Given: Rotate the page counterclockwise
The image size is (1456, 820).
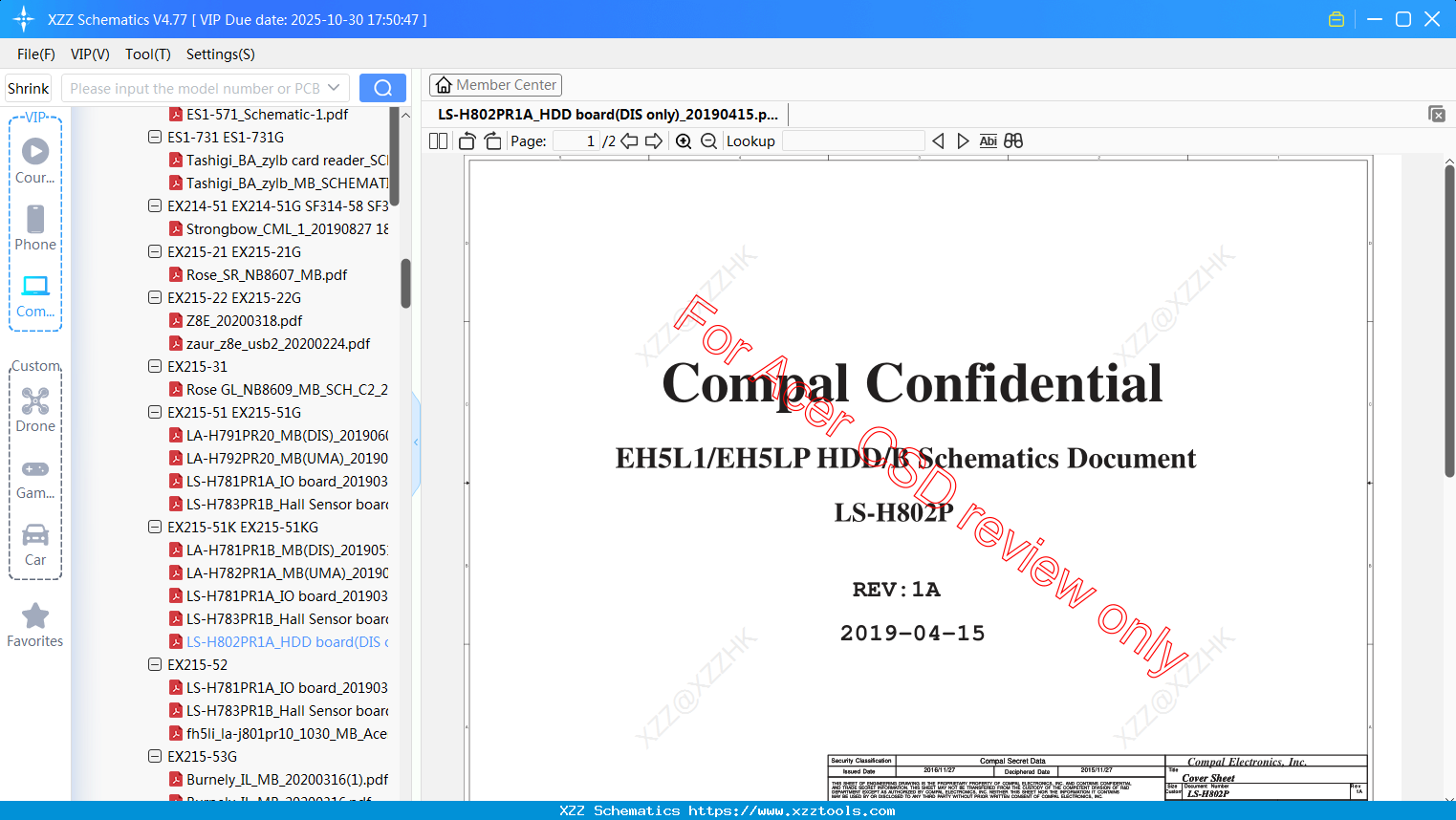Looking at the screenshot, I should [467, 141].
